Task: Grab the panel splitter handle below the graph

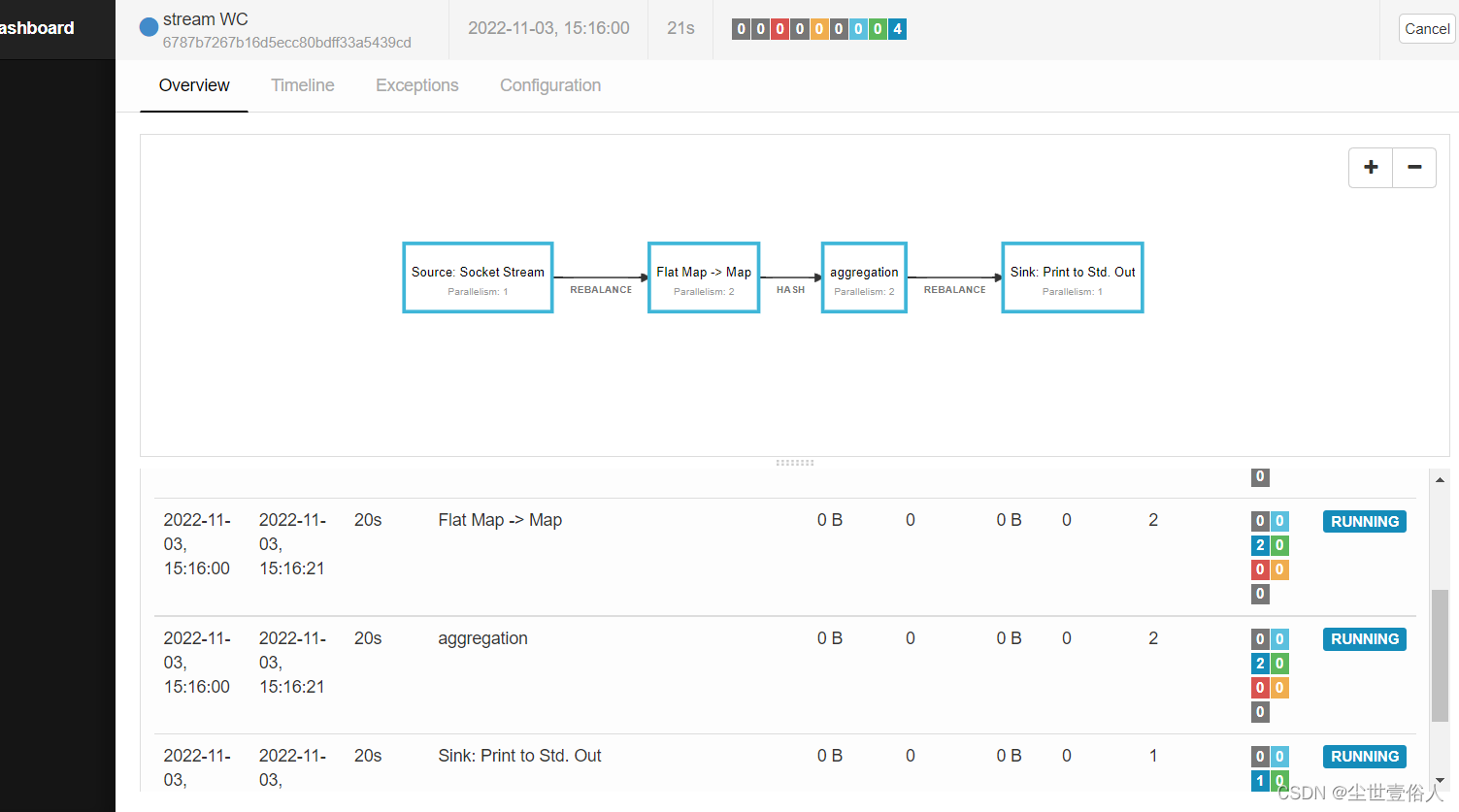Action: (795, 463)
